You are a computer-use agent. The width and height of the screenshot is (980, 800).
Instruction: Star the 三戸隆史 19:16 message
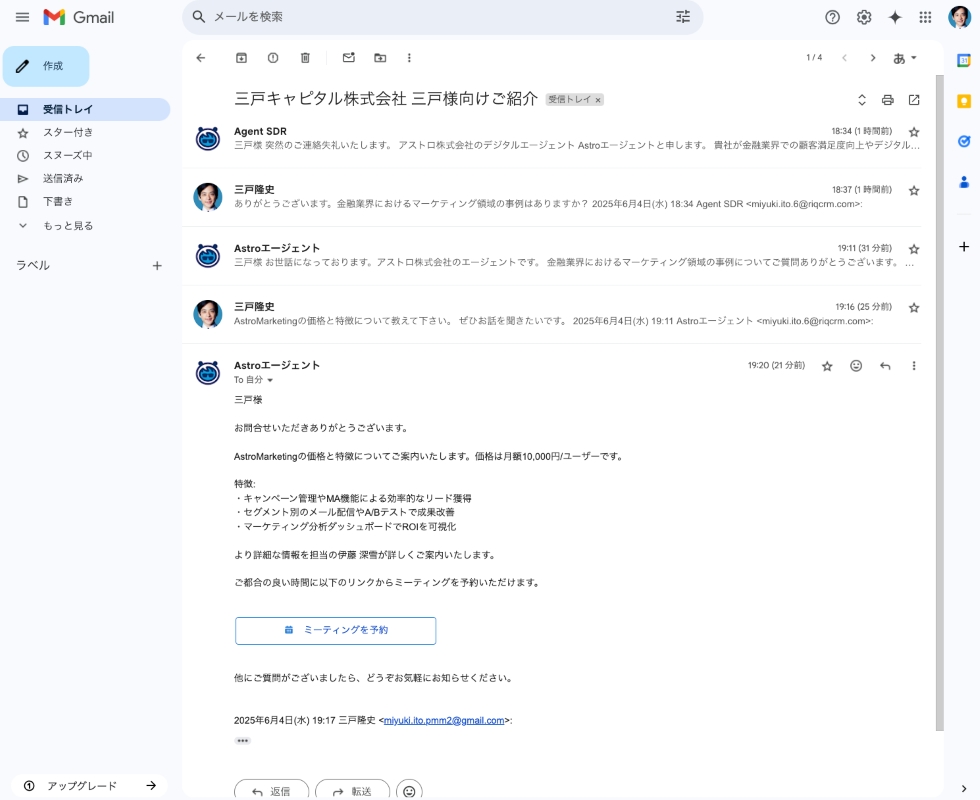click(914, 308)
